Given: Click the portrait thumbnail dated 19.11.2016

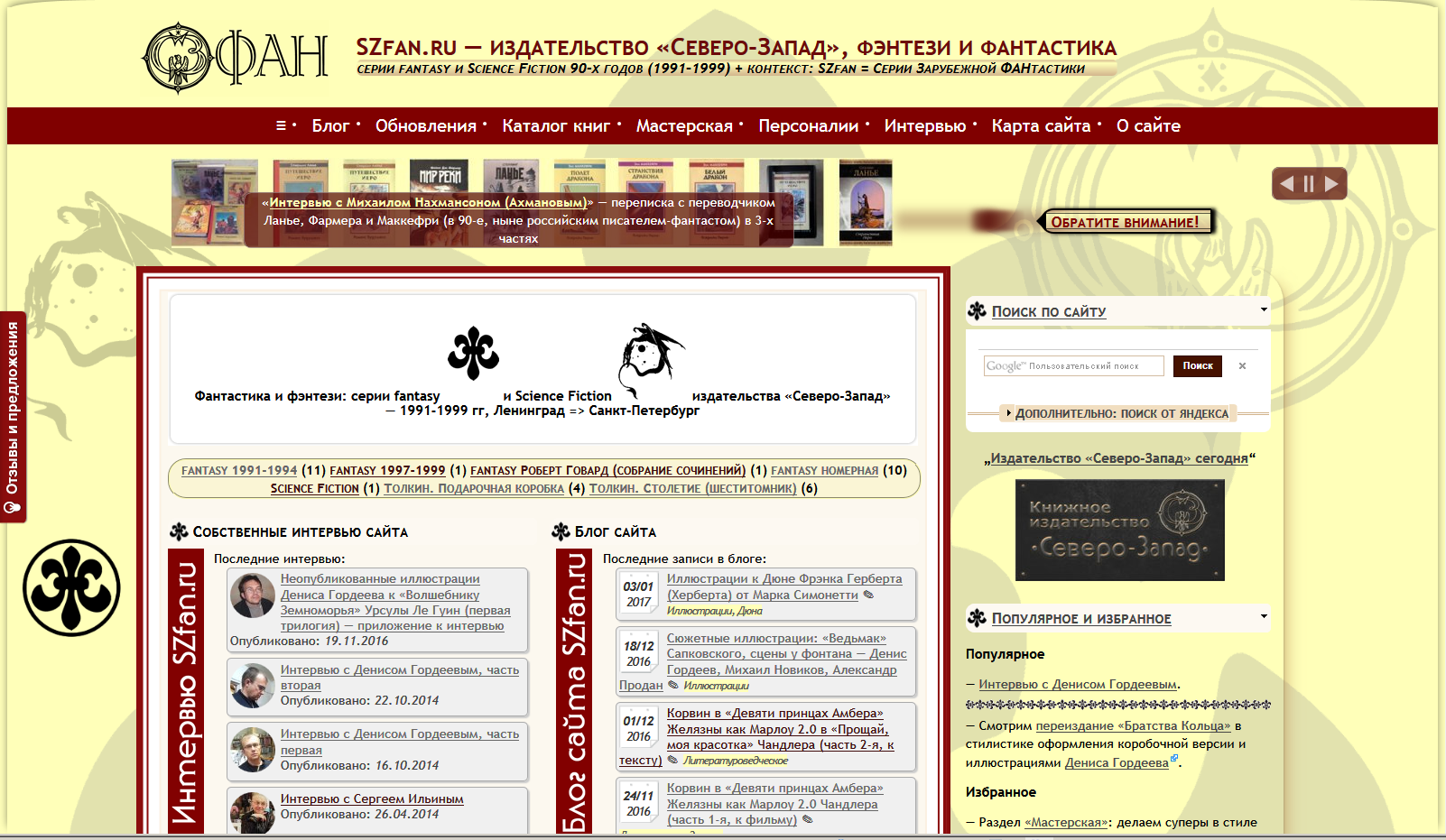Looking at the screenshot, I should tap(253, 595).
